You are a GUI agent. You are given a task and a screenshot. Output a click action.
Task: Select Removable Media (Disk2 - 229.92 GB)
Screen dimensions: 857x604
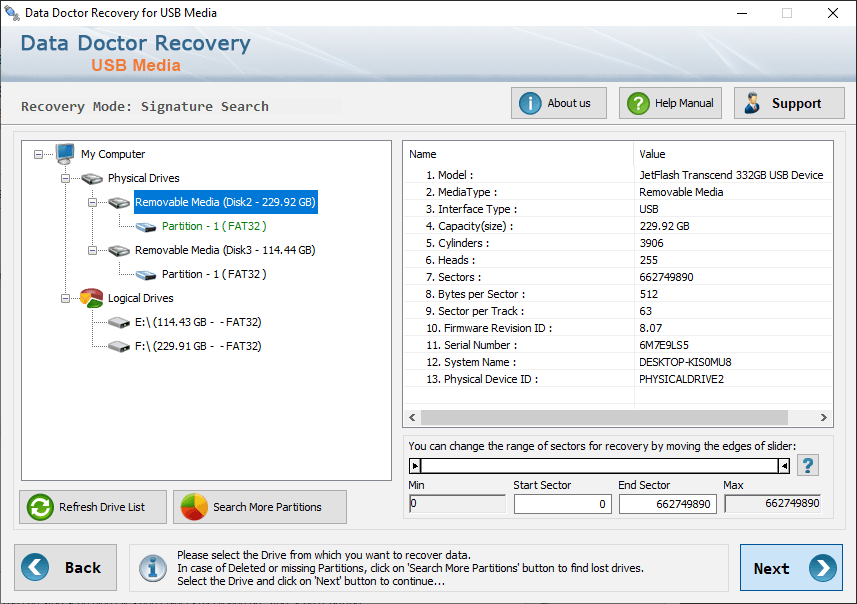[225, 202]
